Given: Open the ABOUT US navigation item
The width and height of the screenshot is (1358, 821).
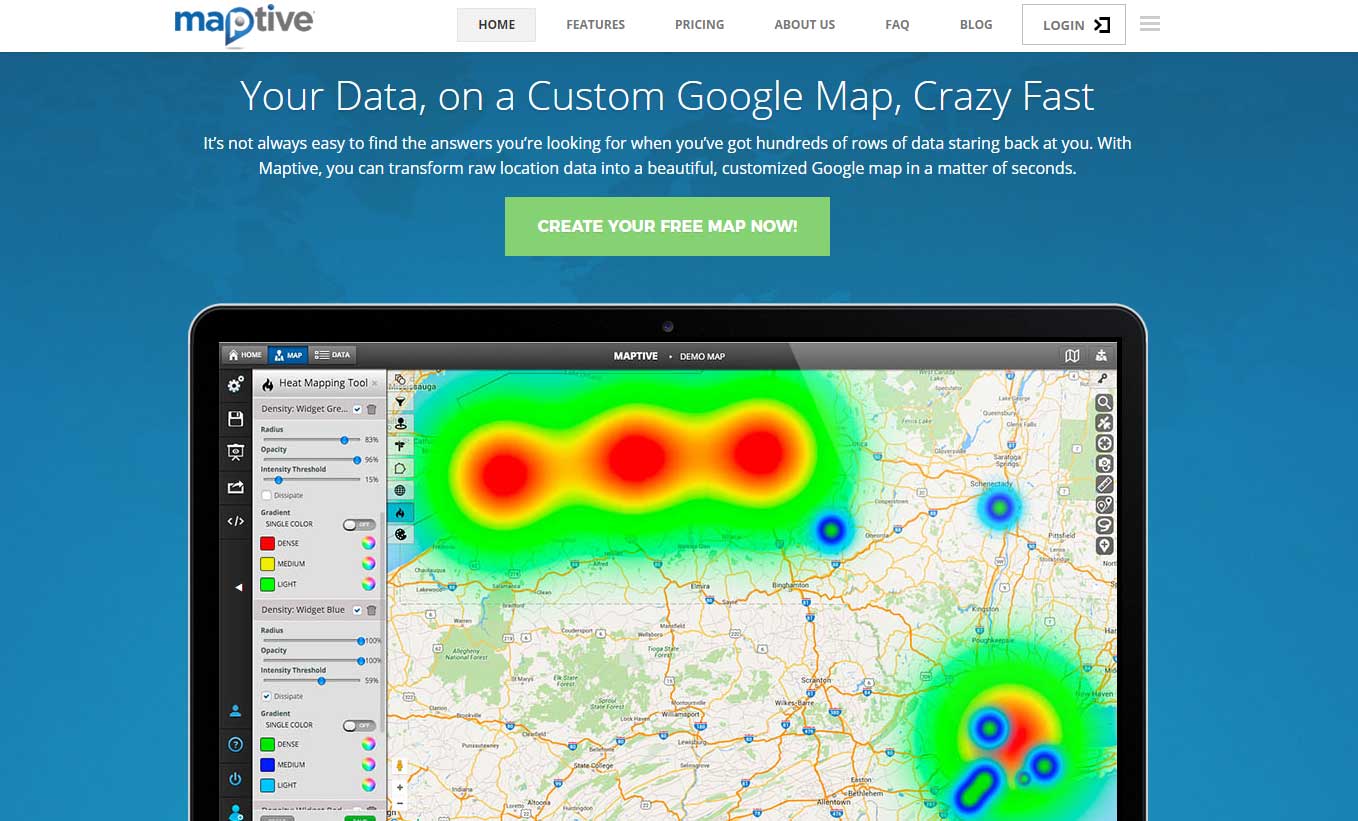Looking at the screenshot, I should click(804, 25).
